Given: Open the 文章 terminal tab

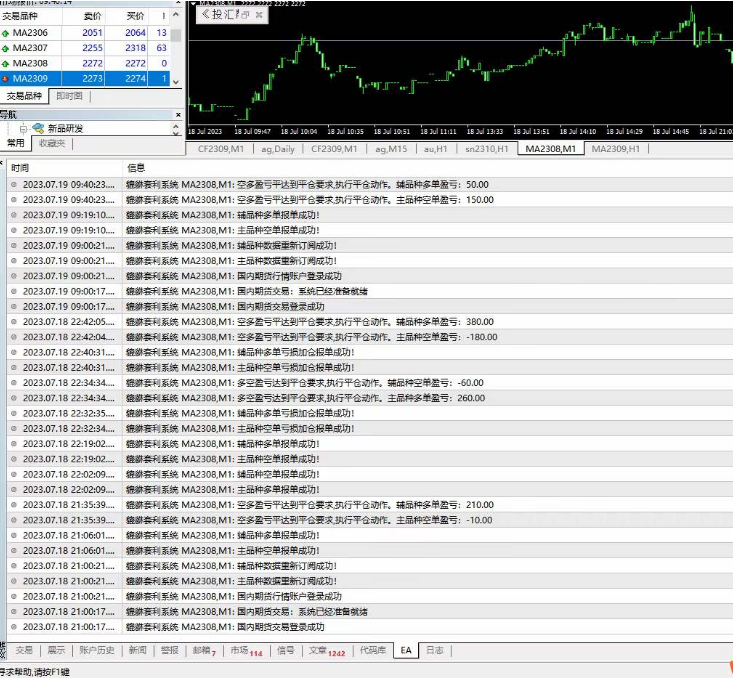Looking at the screenshot, I should point(327,651).
